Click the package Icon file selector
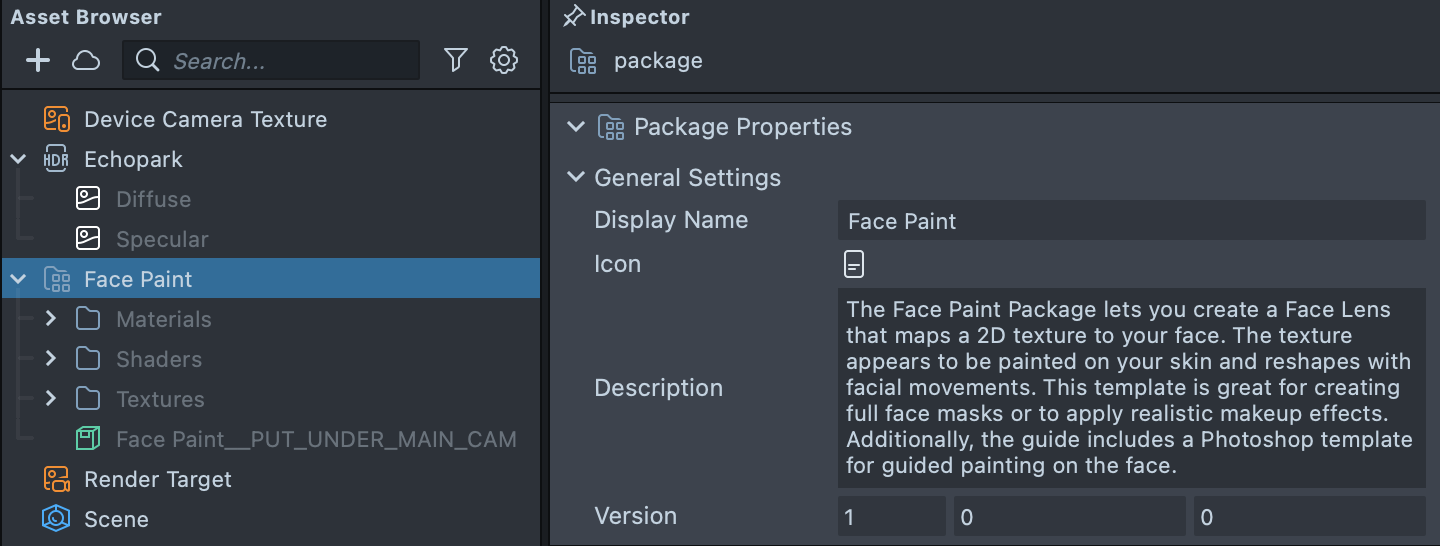This screenshot has width=1440, height=546. [x=853, y=264]
